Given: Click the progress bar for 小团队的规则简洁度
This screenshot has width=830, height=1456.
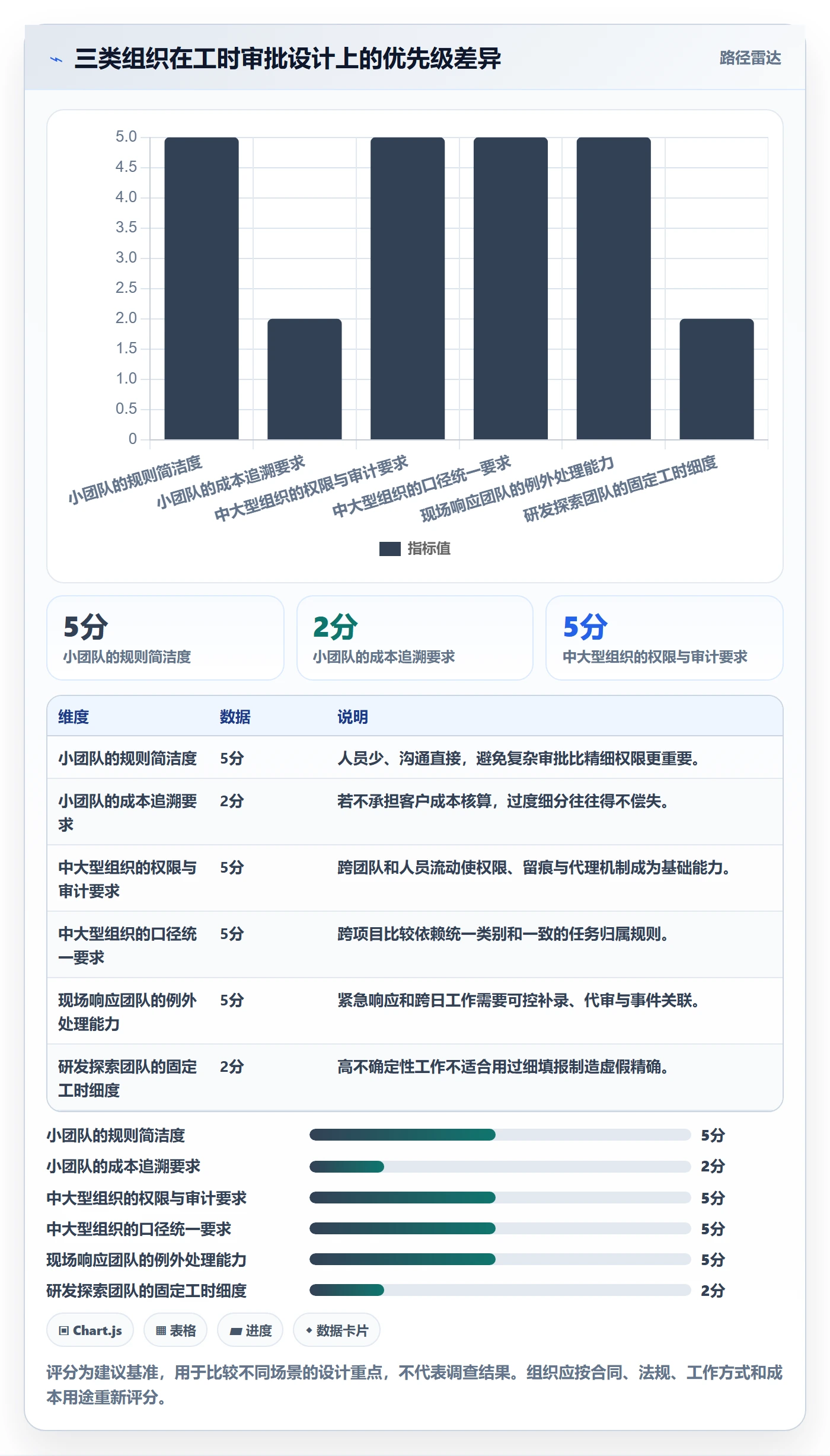Looking at the screenshot, I should point(500,1135).
